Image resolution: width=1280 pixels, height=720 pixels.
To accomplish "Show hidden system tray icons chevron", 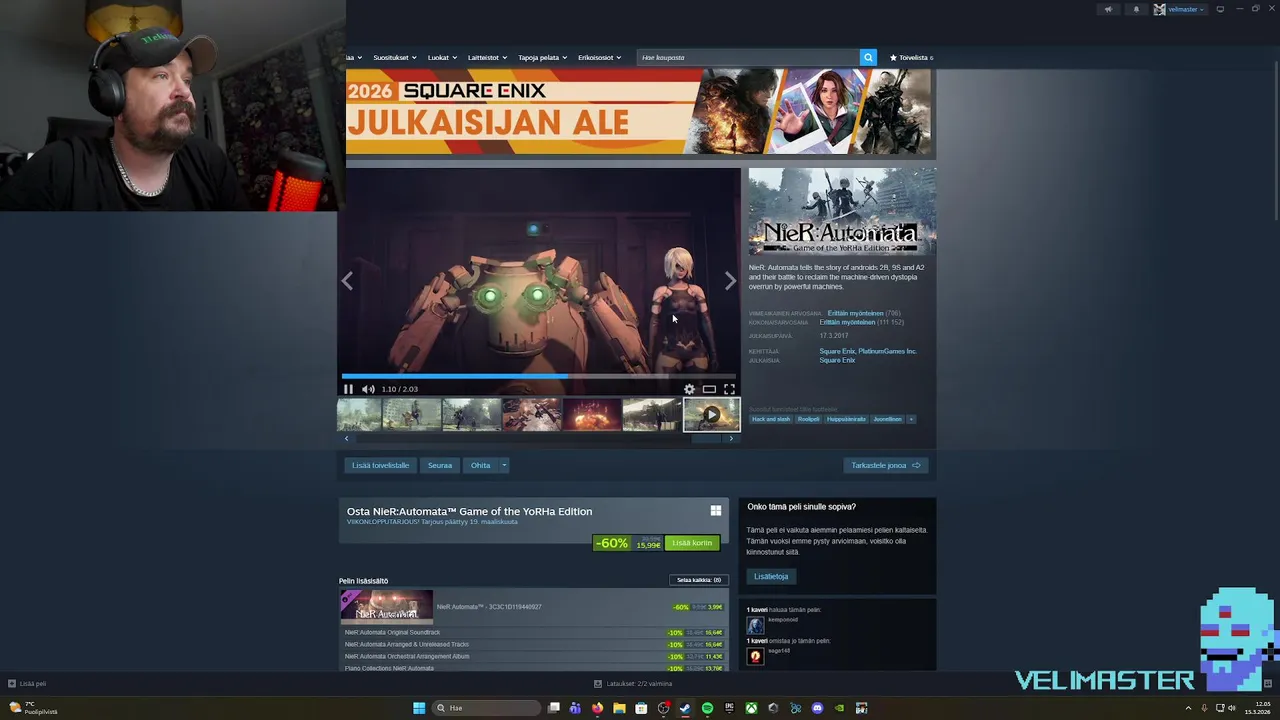I will pos(1188,708).
